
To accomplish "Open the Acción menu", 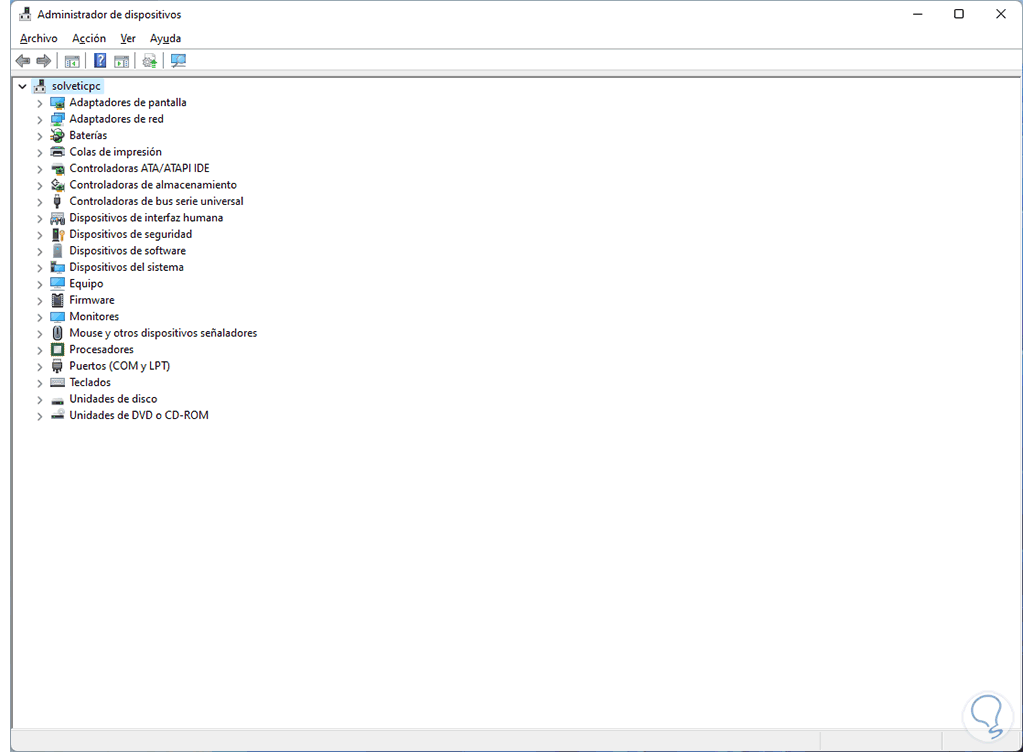I will tap(89, 38).
